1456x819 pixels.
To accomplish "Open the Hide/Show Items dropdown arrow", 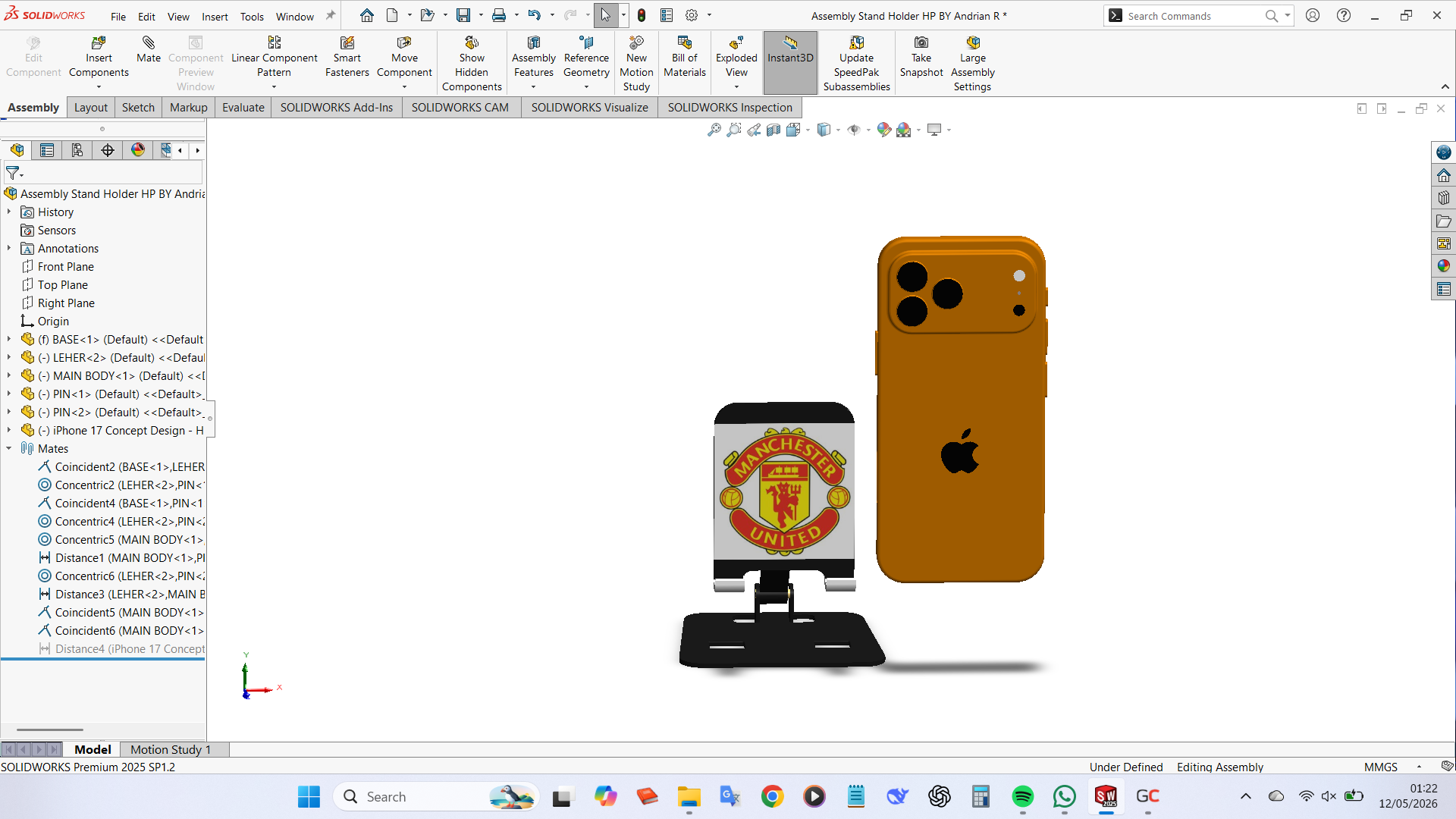I will click(868, 130).
